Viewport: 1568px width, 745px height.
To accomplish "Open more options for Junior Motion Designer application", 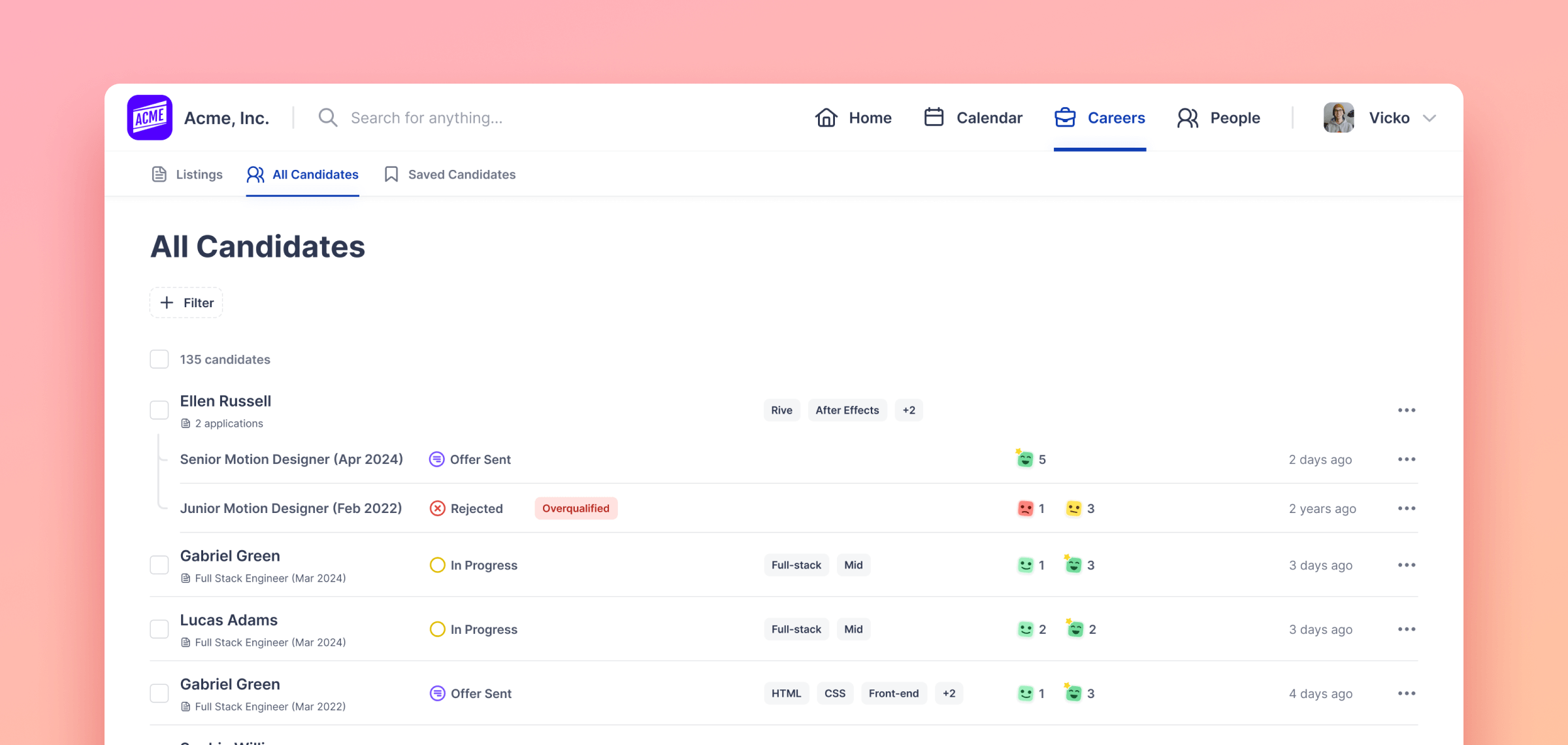I will [x=1407, y=508].
